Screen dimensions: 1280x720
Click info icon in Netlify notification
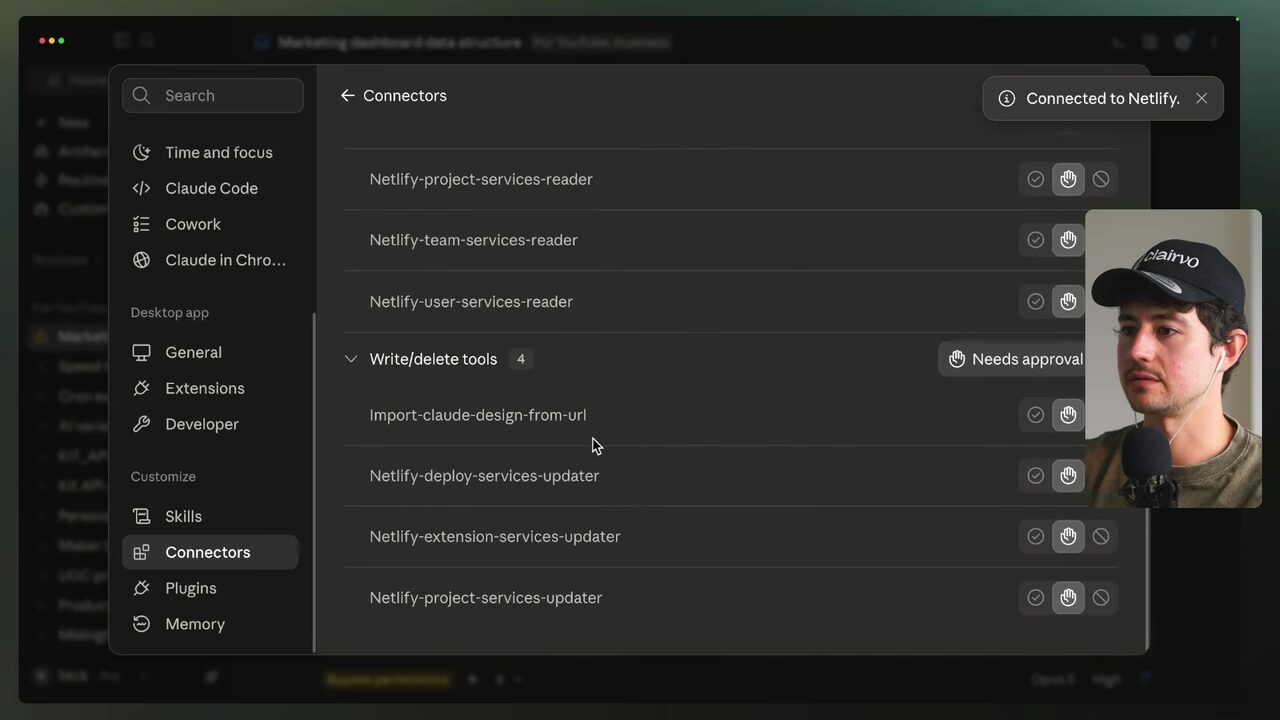pyautogui.click(x=1007, y=98)
